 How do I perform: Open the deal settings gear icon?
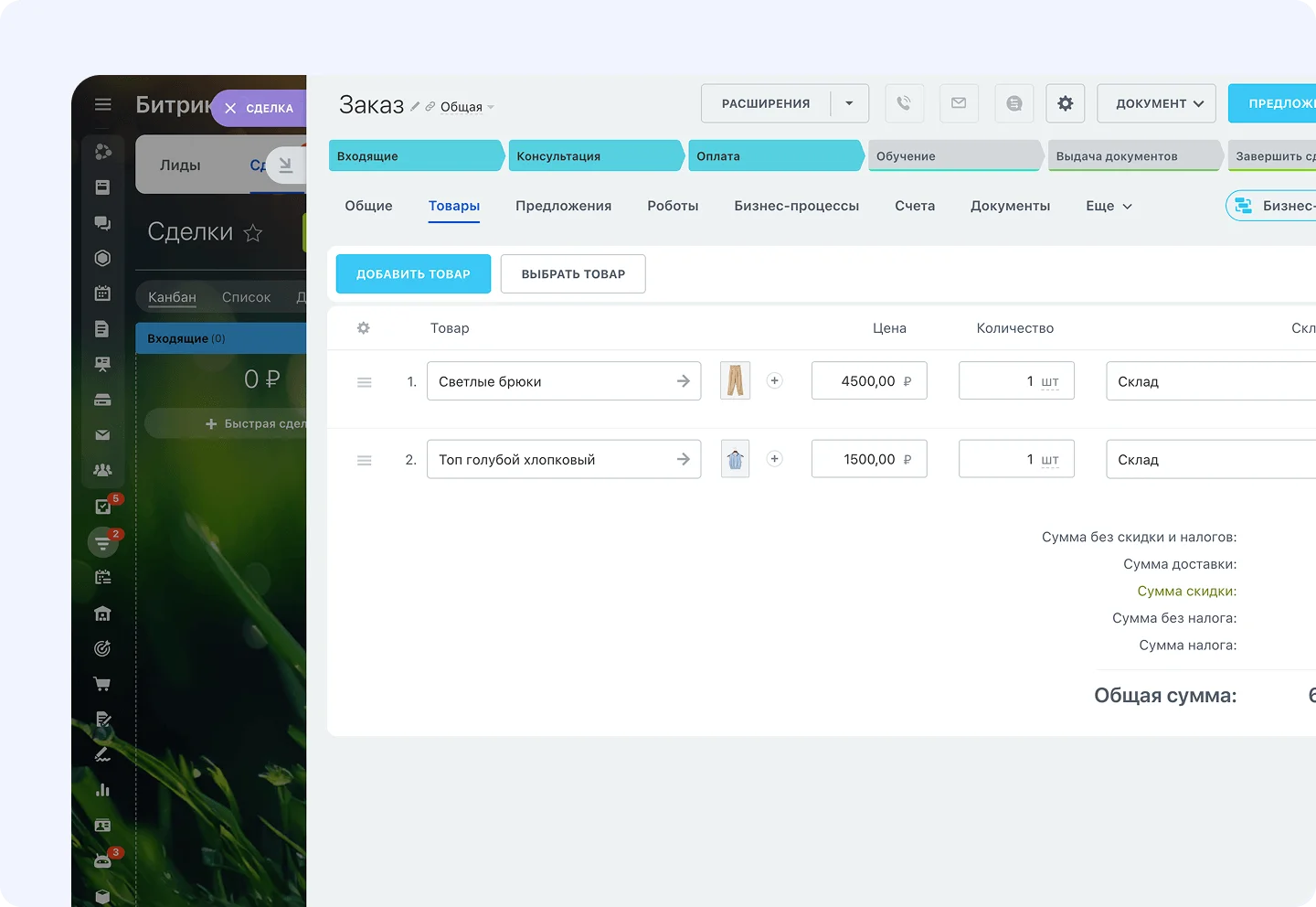coord(1065,103)
